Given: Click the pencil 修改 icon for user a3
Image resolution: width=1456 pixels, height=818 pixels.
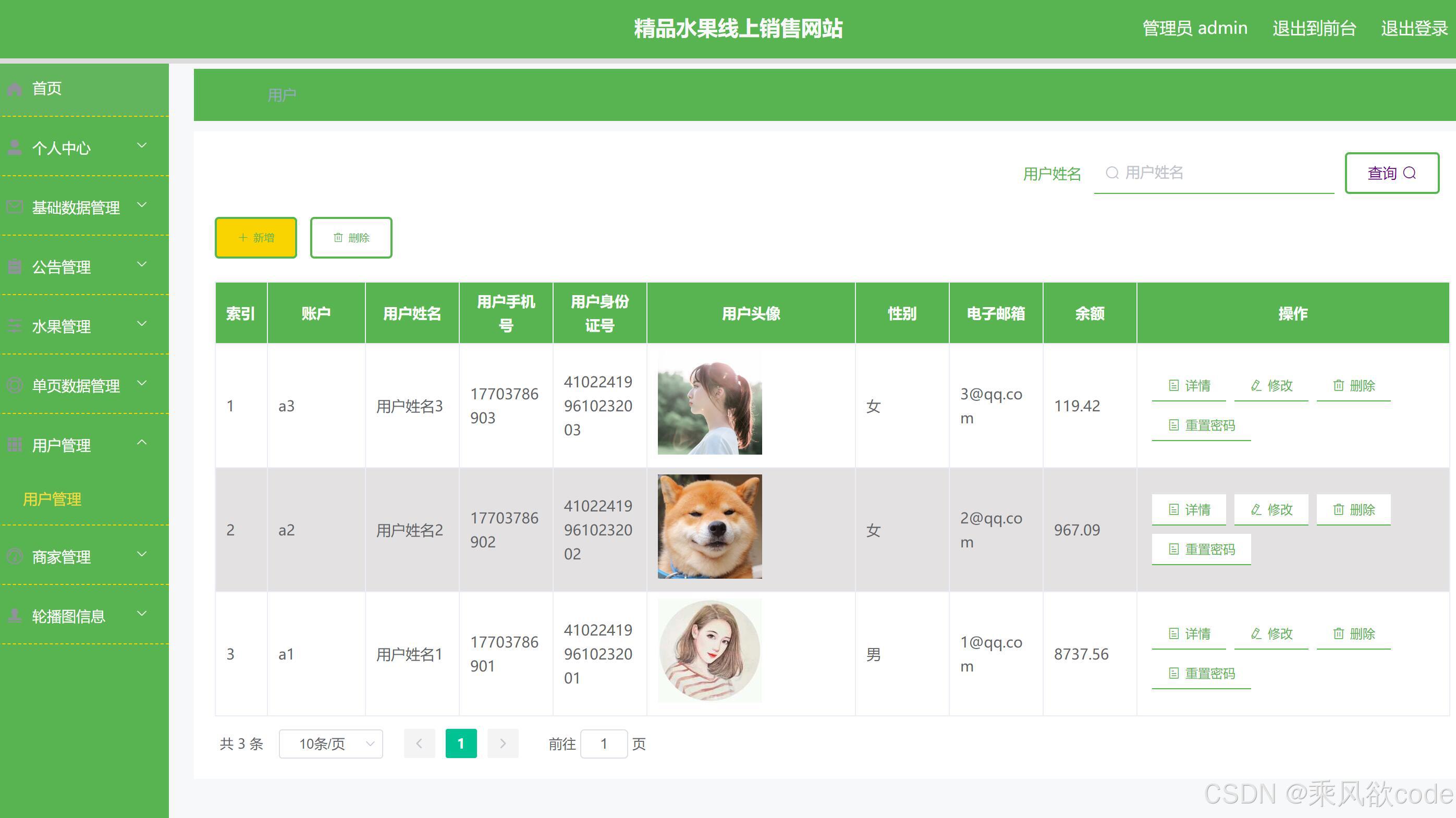Looking at the screenshot, I should click(x=1256, y=386).
